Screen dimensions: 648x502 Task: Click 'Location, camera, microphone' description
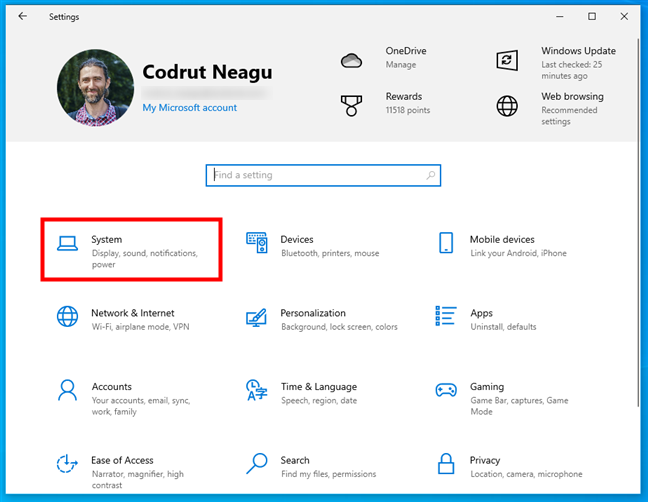(x=526, y=474)
